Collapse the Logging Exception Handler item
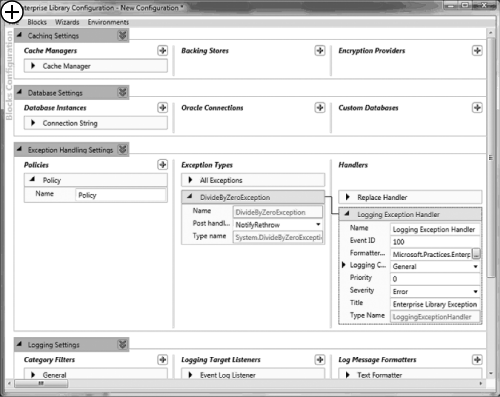Image resolution: width=500 pixels, height=397 pixels. coord(347,214)
